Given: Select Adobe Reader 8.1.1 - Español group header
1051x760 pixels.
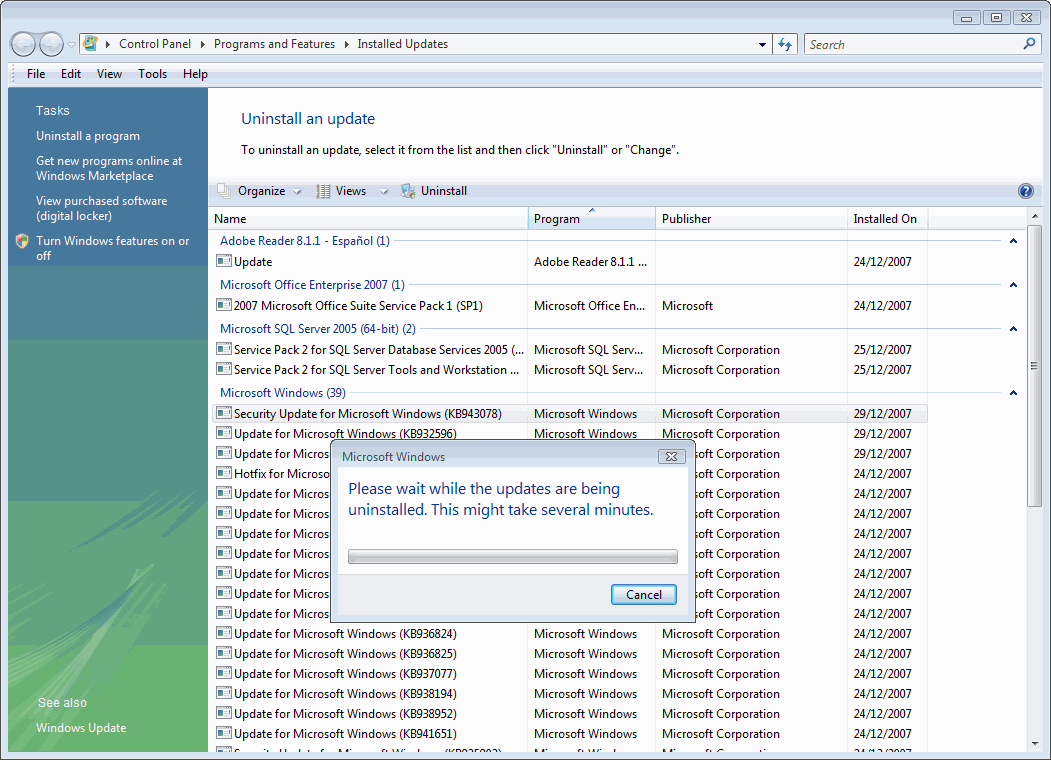Looking at the screenshot, I should (305, 241).
